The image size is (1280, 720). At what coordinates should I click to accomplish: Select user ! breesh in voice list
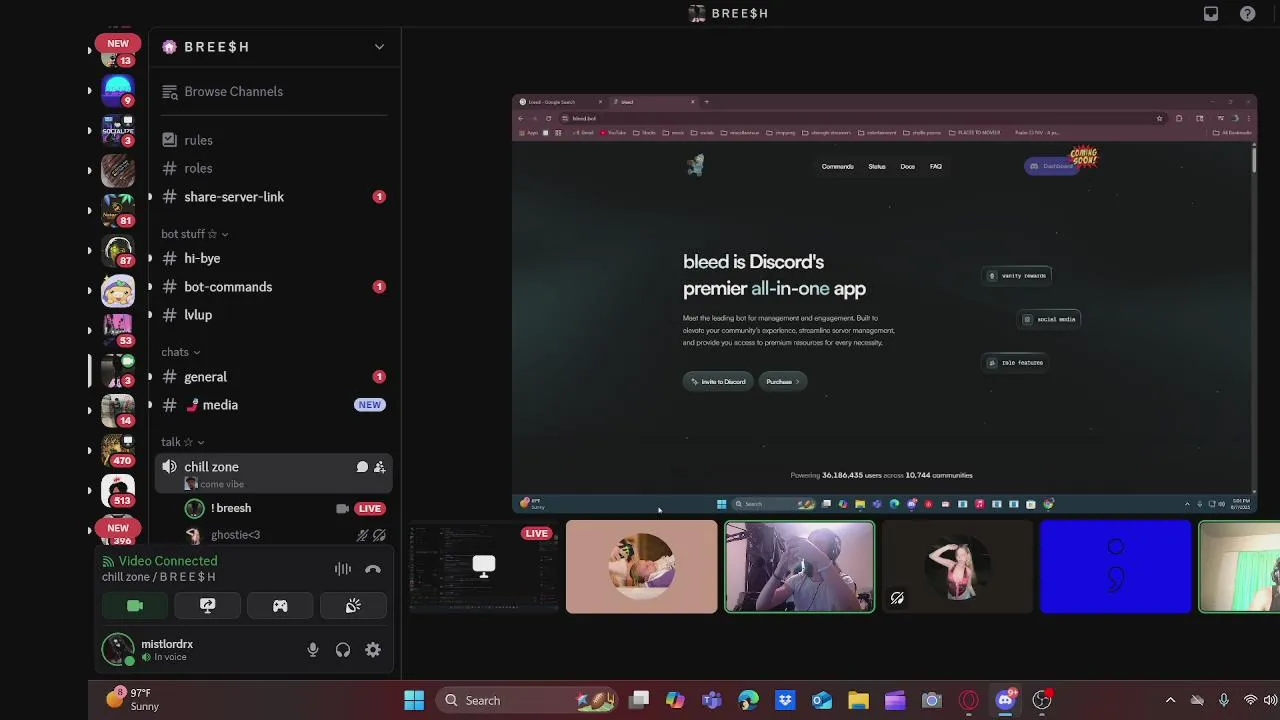[x=274, y=508]
